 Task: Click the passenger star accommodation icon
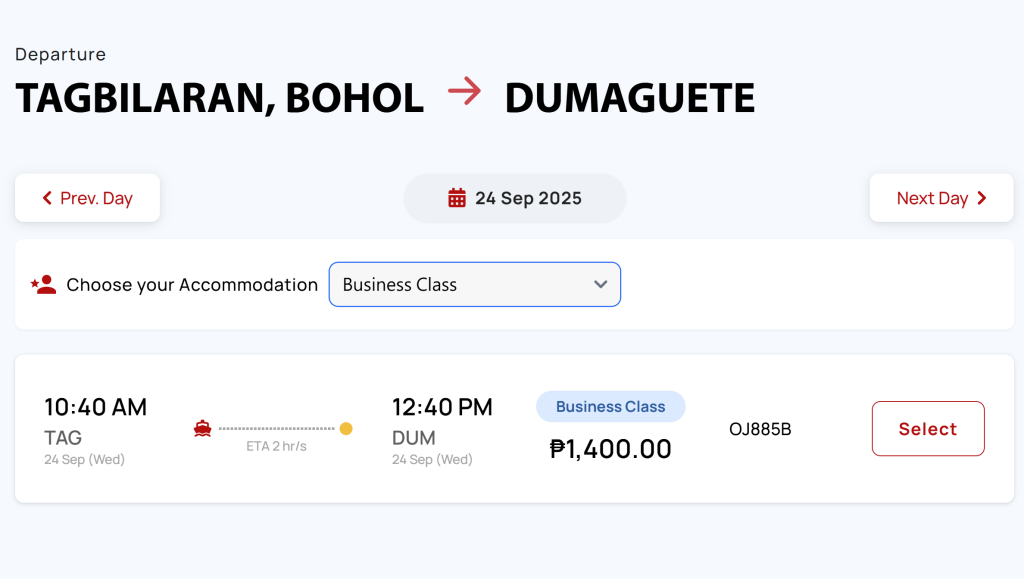[x=43, y=285]
